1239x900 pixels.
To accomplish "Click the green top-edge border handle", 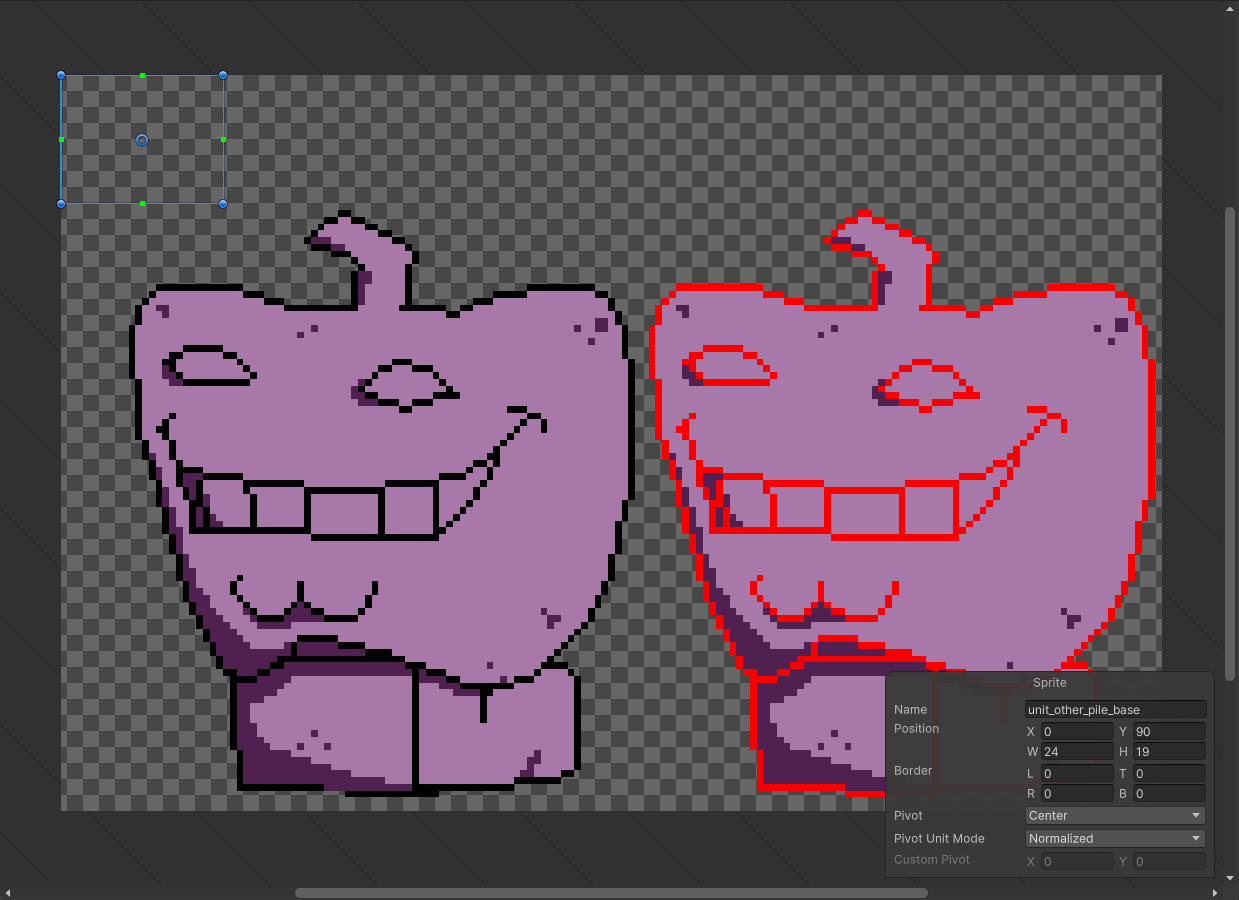I will (x=143, y=75).
